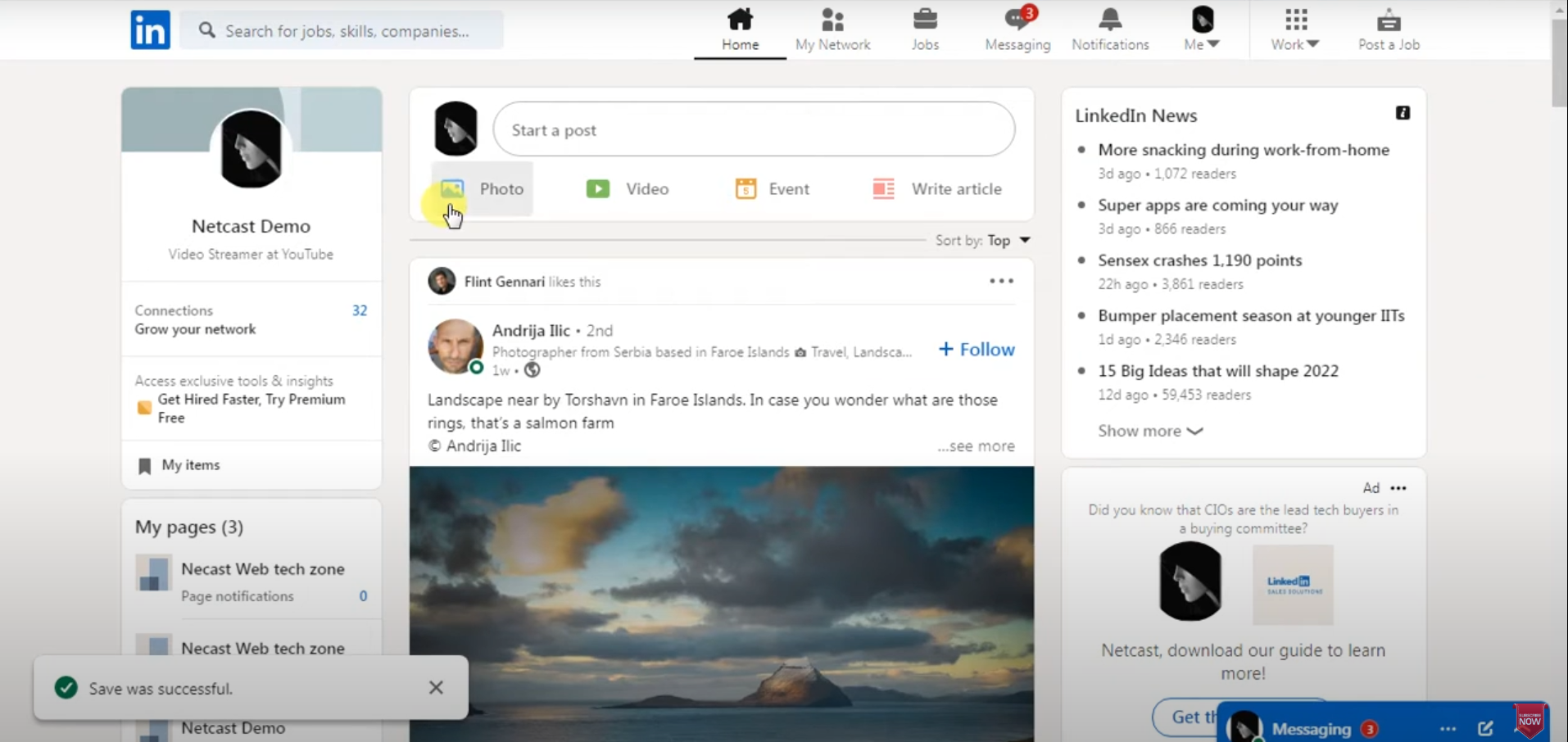
Task: Click Flint Gennari's small avatar
Action: pyautogui.click(x=442, y=281)
